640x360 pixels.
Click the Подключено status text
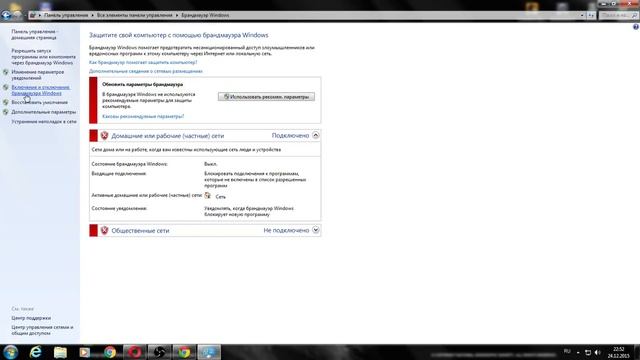(290, 136)
